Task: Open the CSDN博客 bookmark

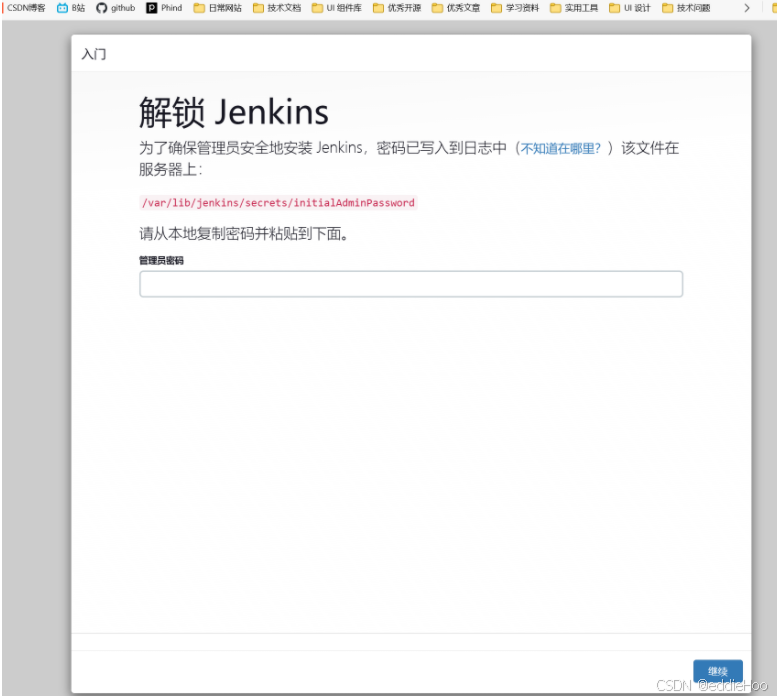Action: point(24,8)
